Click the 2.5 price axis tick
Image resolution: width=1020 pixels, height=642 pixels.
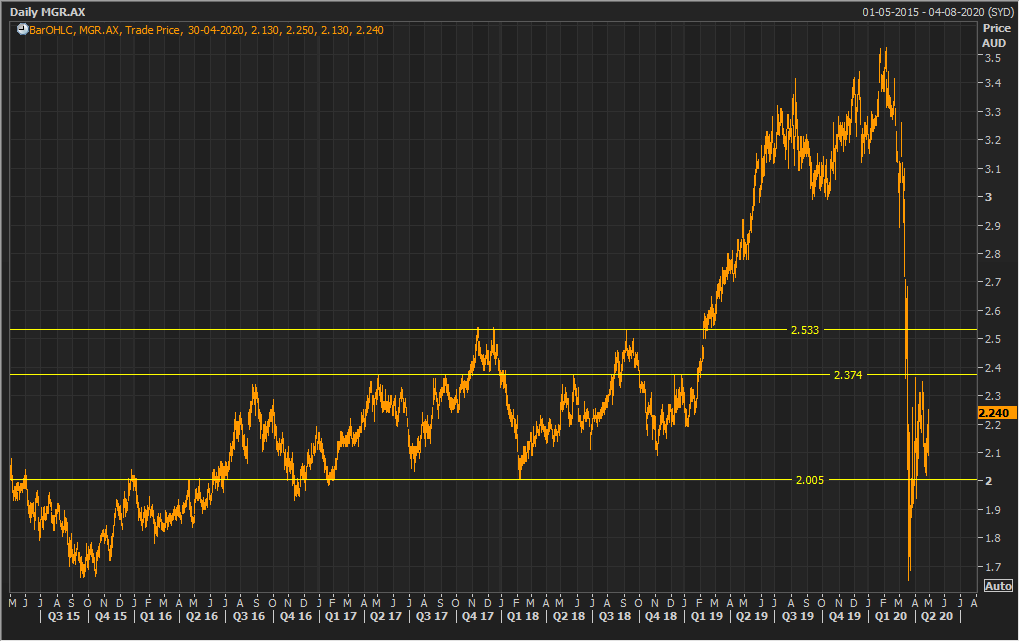click(x=993, y=340)
